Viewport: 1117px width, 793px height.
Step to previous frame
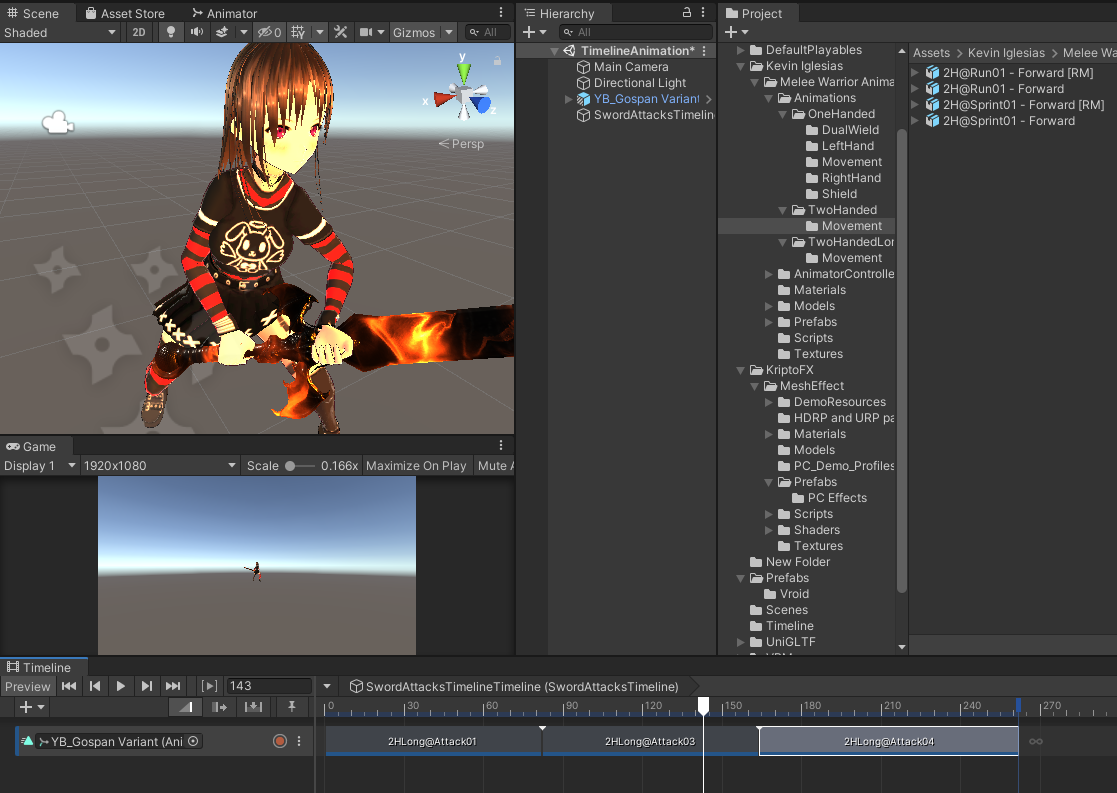tap(95, 686)
